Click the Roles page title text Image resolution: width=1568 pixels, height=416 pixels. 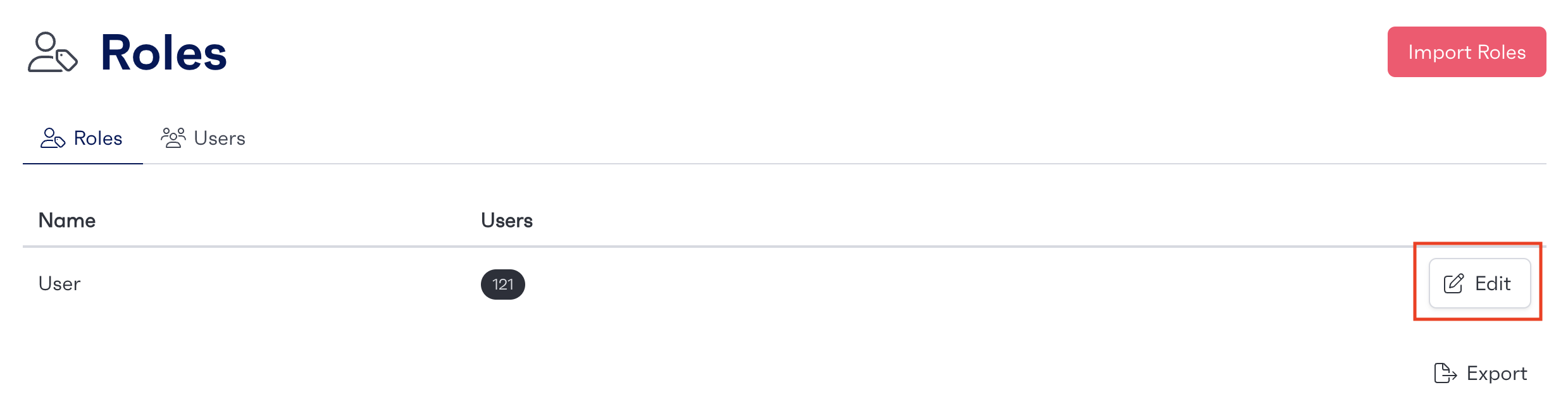click(x=164, y=53)
